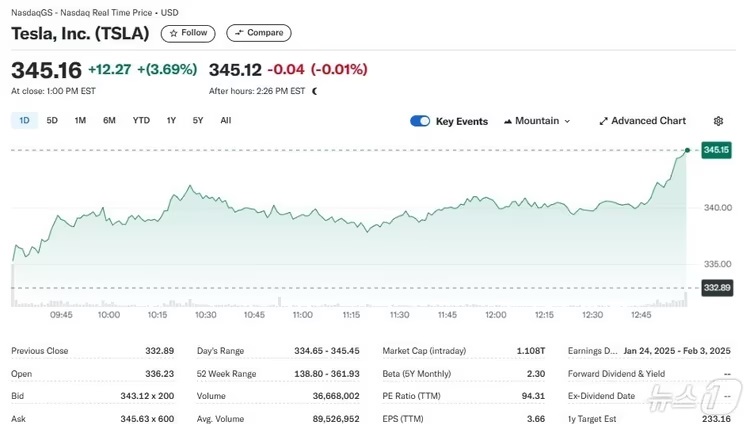Switch chart to YTD range
This screenshot has height=424, width=750.
click(x=141, y=120)
